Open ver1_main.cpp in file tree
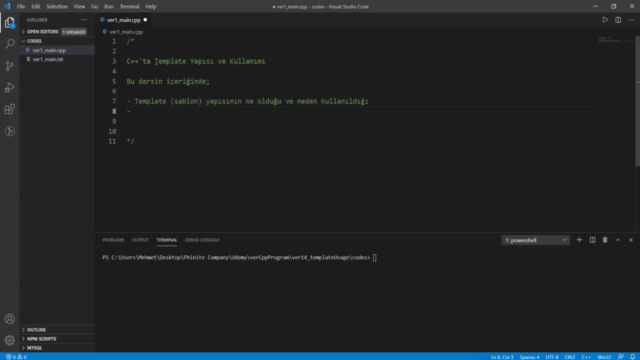Image resolution: width=640 pixels, height=360 pixels. [49, 50]
